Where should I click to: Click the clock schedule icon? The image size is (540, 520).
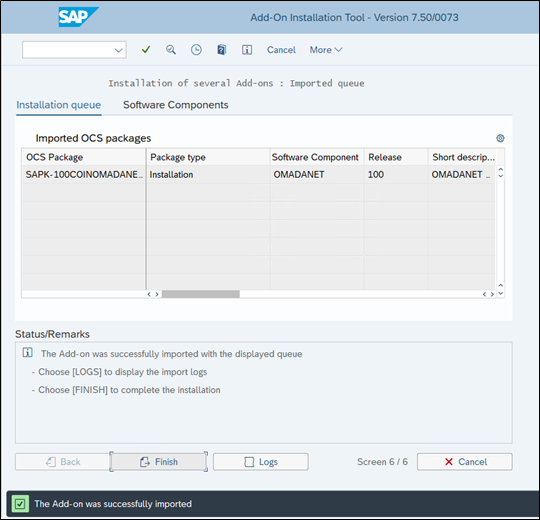tap(196, 50)
